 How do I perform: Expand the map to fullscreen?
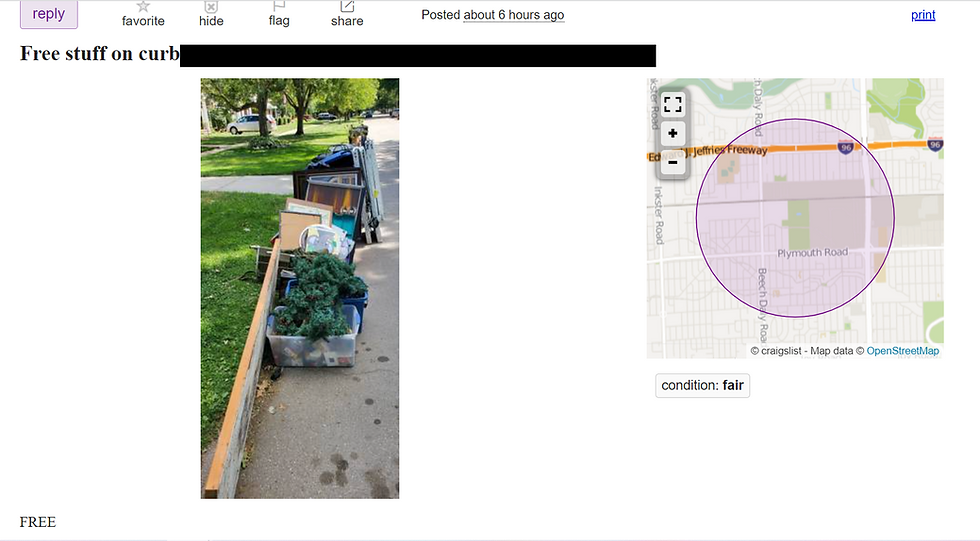pyautogui.click(x=672, y=104)
